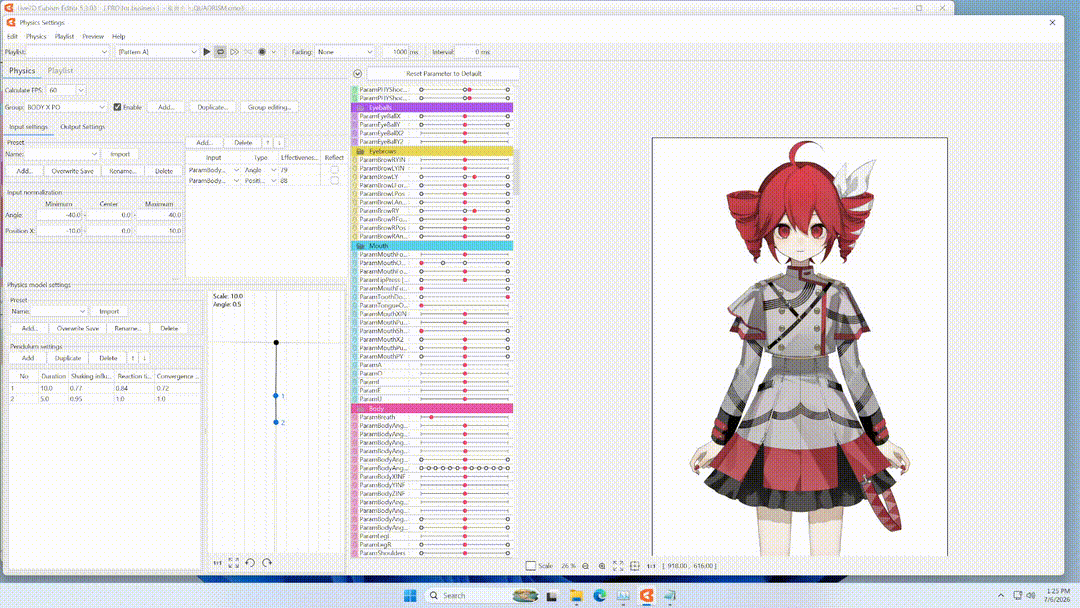Screen dimensions: 1080x608
Task: Toggle the Scale checkbox below the viewer
Action: (x=530, y=566)
